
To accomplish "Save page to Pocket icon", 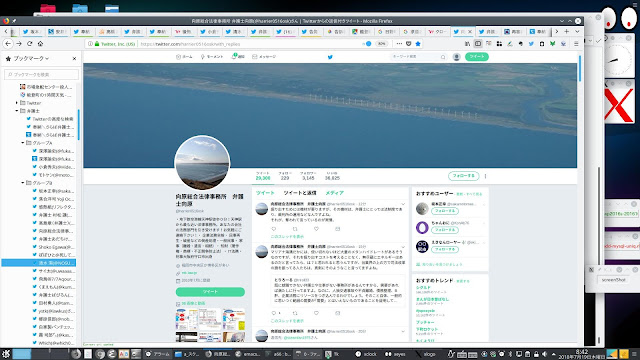I will (409, 44).
